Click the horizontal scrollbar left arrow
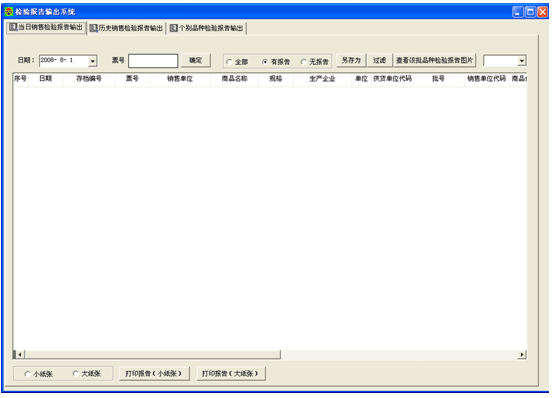The width and height of the screenshot is (553, 398). point(20,355)
